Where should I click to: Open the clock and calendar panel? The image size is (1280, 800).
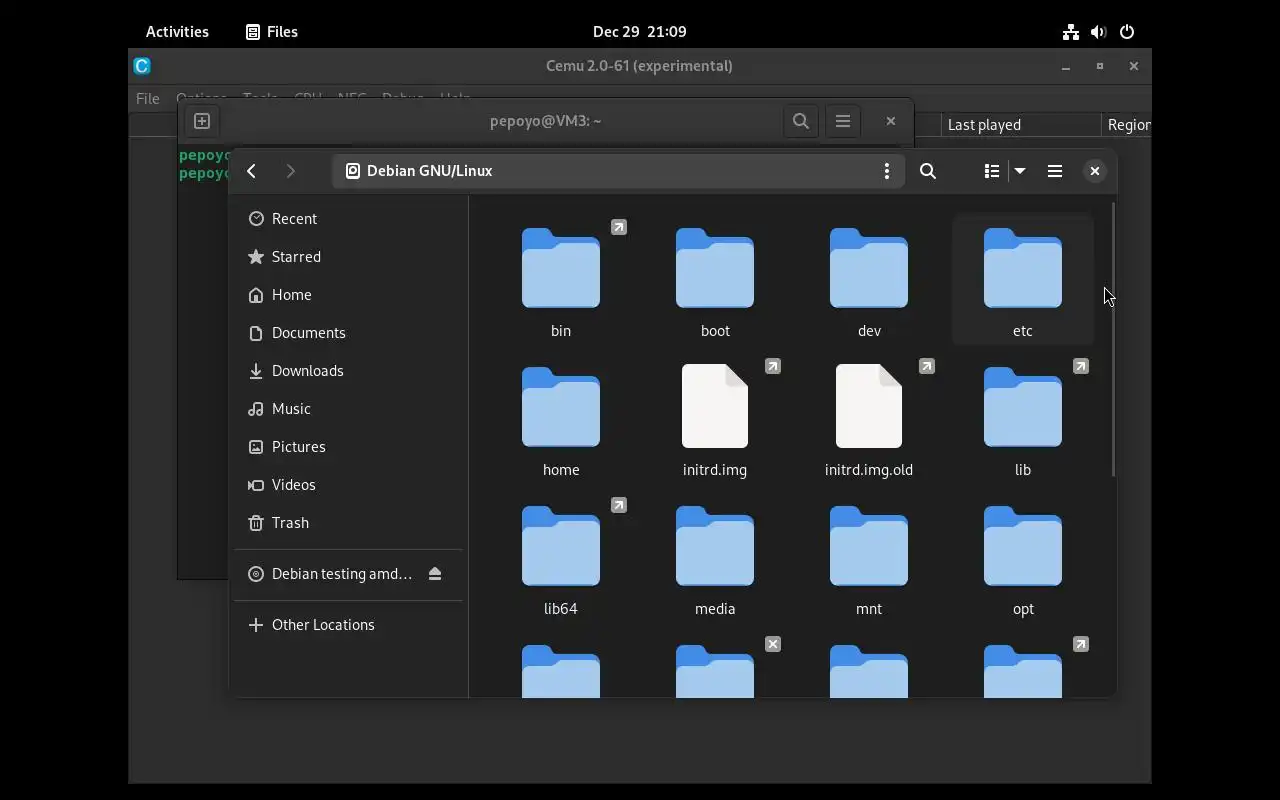pos(640,32)
